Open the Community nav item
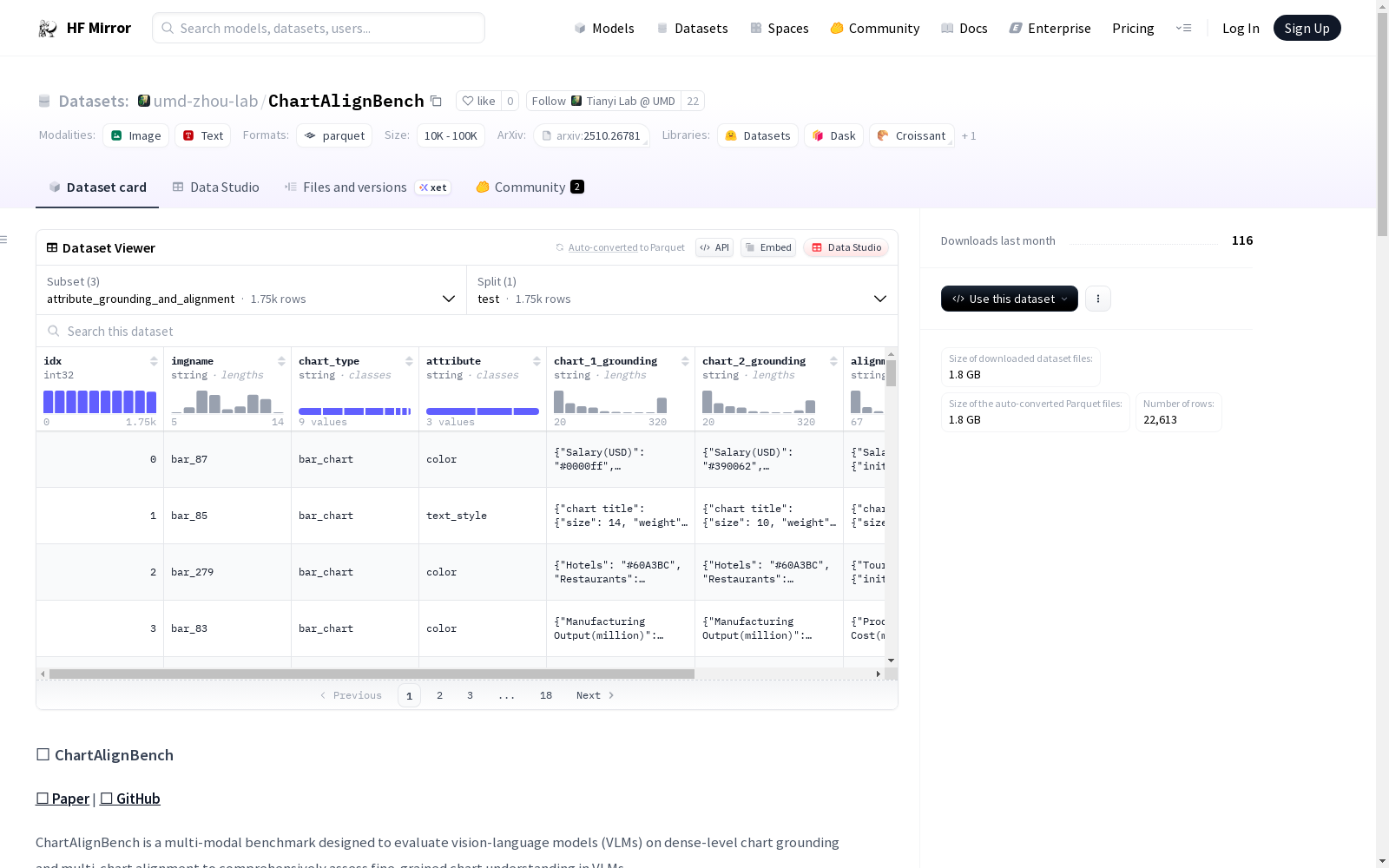 point(875,28)
